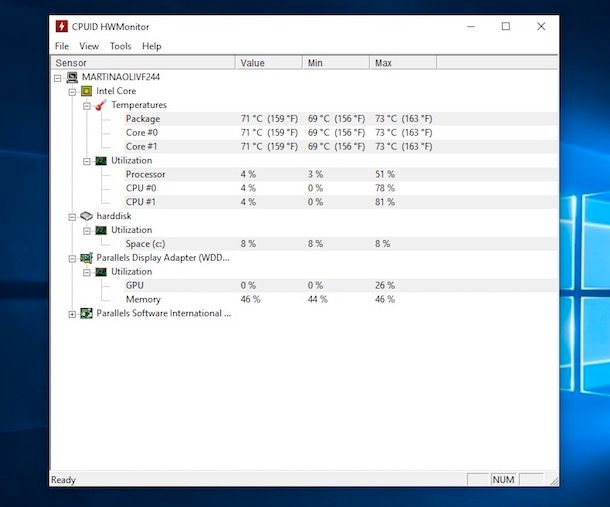This screenshot has height=507, width=610.
Task: Click Package current value 71 °C
Action: tap(269, 119)
